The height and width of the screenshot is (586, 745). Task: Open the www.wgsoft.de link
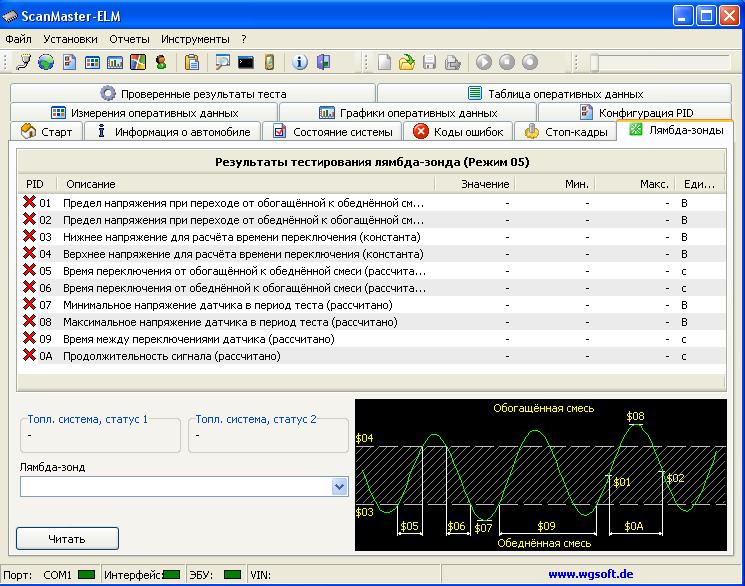591,574
